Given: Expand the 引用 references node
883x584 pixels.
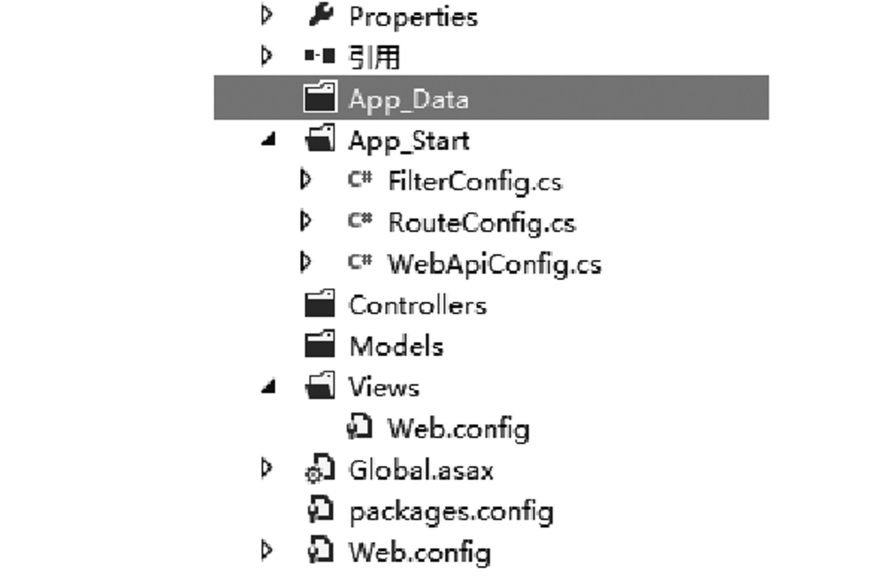Looking at the screenshot, I should point(266,57).
